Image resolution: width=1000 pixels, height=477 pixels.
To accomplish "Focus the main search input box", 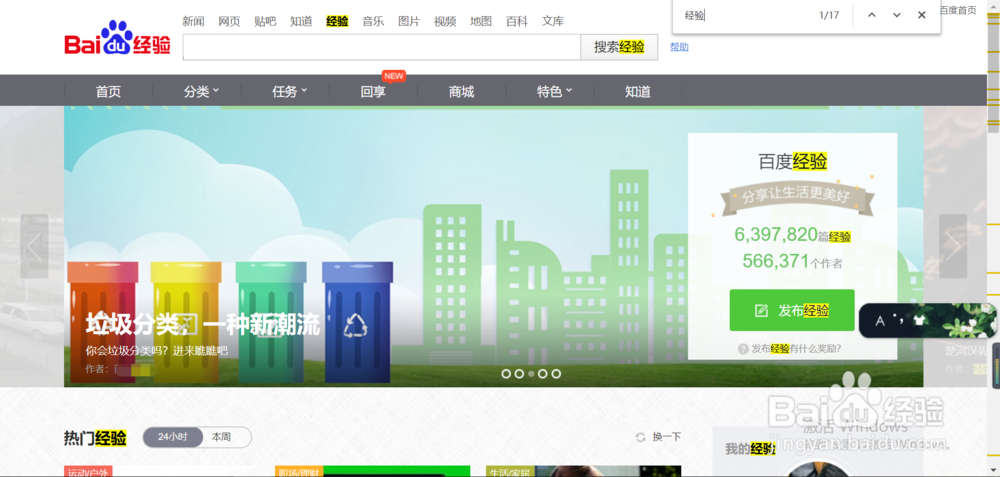I will click(x=381, y=47).
